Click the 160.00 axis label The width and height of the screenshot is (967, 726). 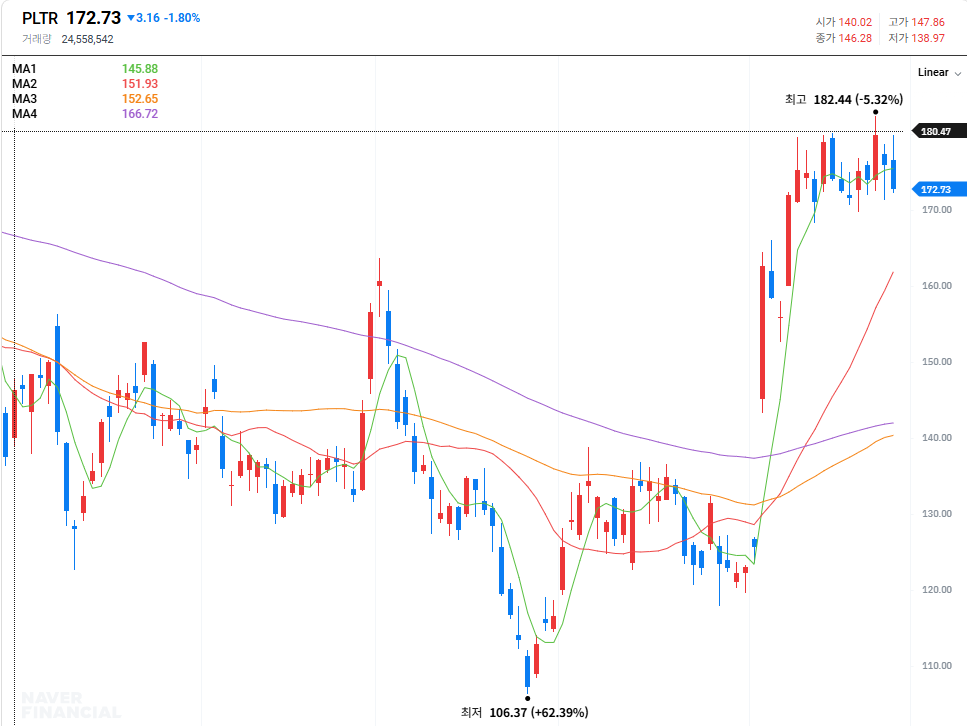tap(937, 286)
